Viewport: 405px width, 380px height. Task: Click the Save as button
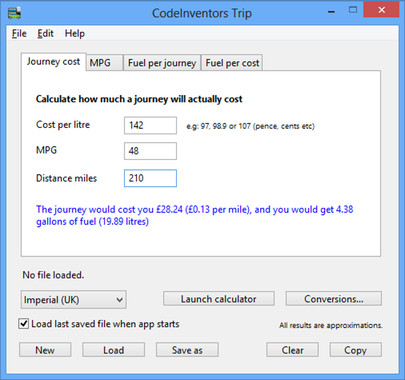187,350
